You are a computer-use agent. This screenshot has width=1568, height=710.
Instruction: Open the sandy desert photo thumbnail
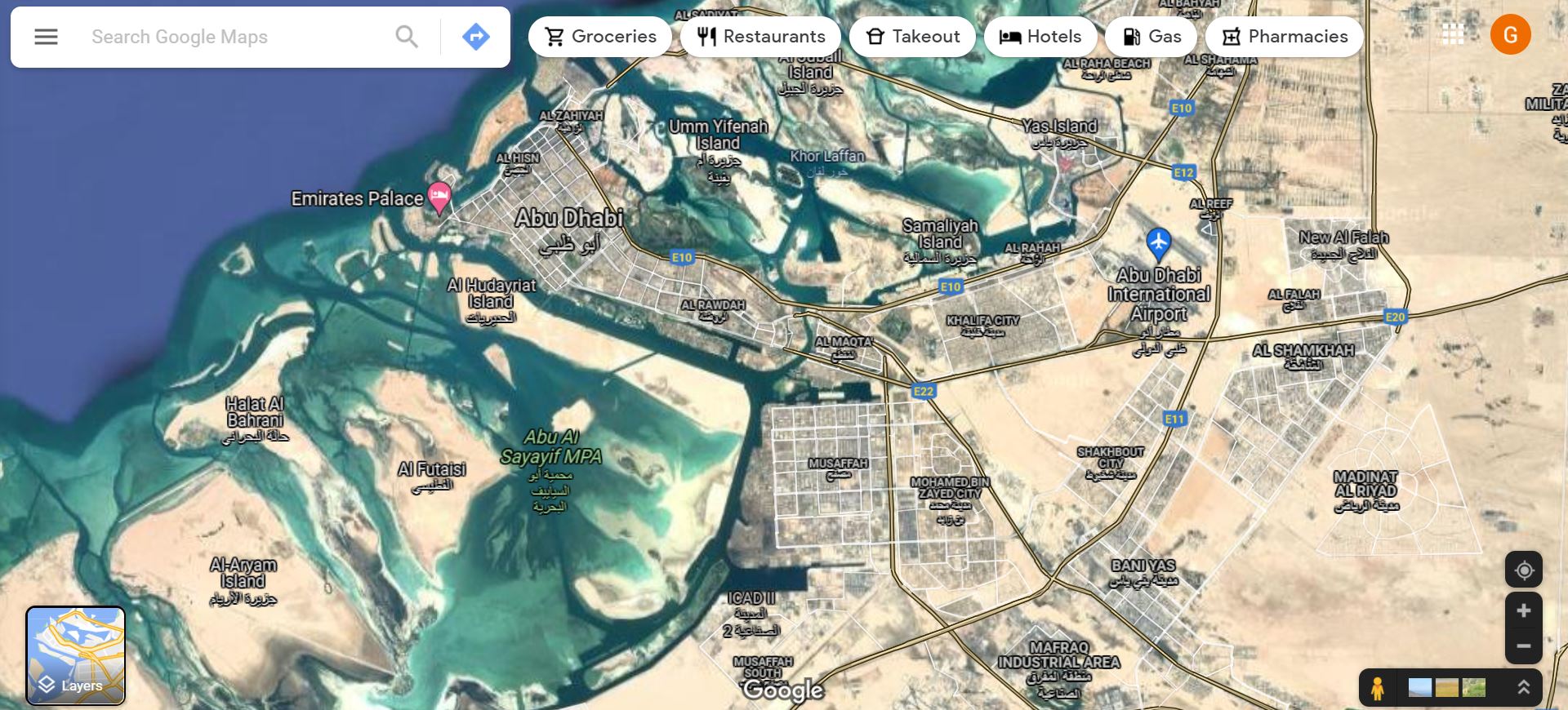pos(1447,687)
